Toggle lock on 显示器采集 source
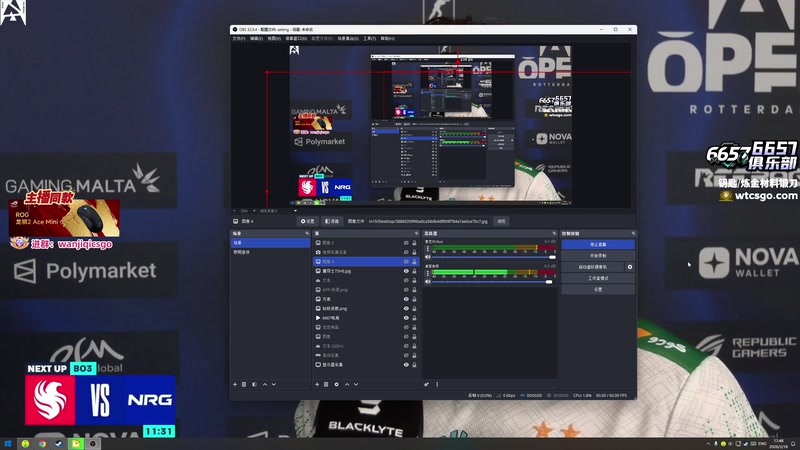Screen dimensions: 800x450 tap(414, 365)
